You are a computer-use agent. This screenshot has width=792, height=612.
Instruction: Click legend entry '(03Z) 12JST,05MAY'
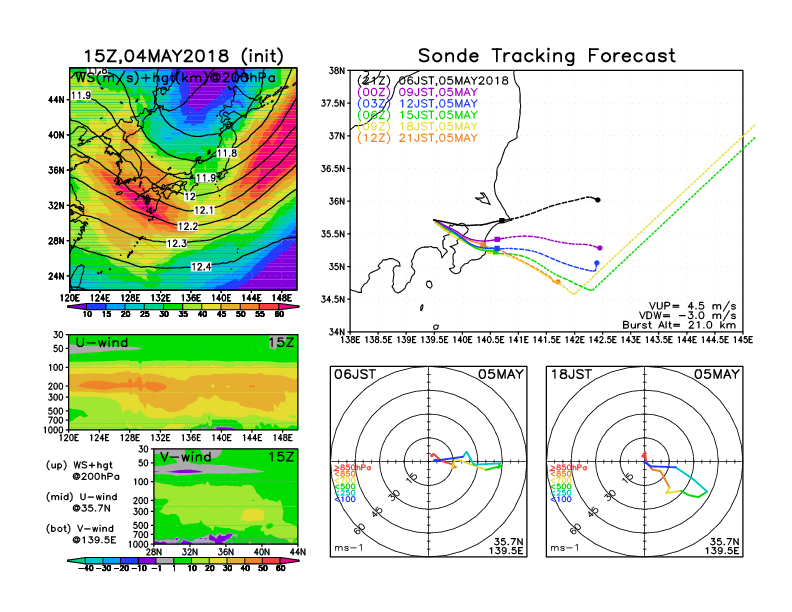click(417, 104)
